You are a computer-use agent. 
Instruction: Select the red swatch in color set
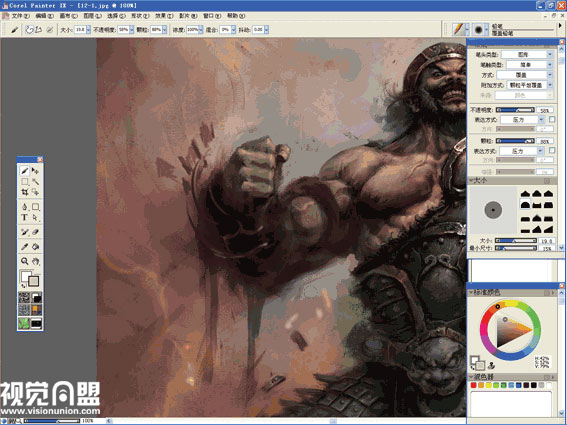point(473,386)
